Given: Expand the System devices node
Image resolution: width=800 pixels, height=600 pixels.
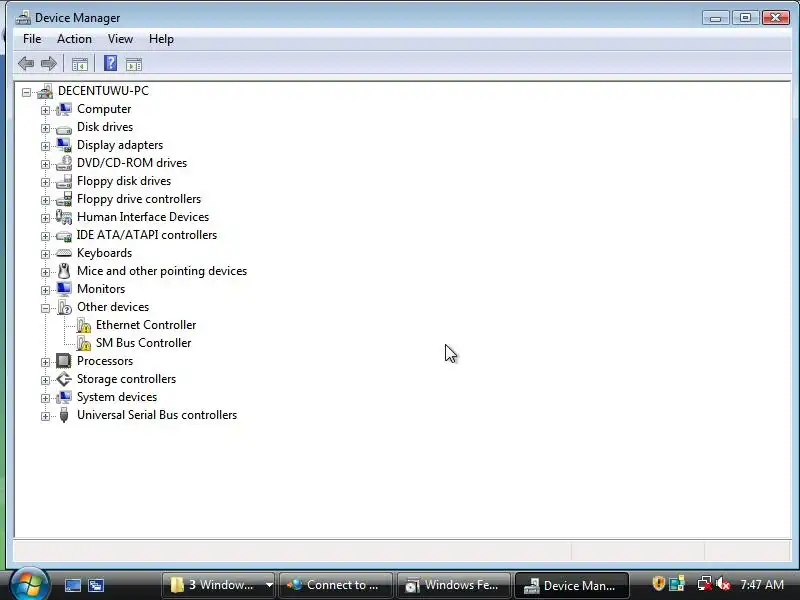Looking at the screenshot, I should 45,398.
